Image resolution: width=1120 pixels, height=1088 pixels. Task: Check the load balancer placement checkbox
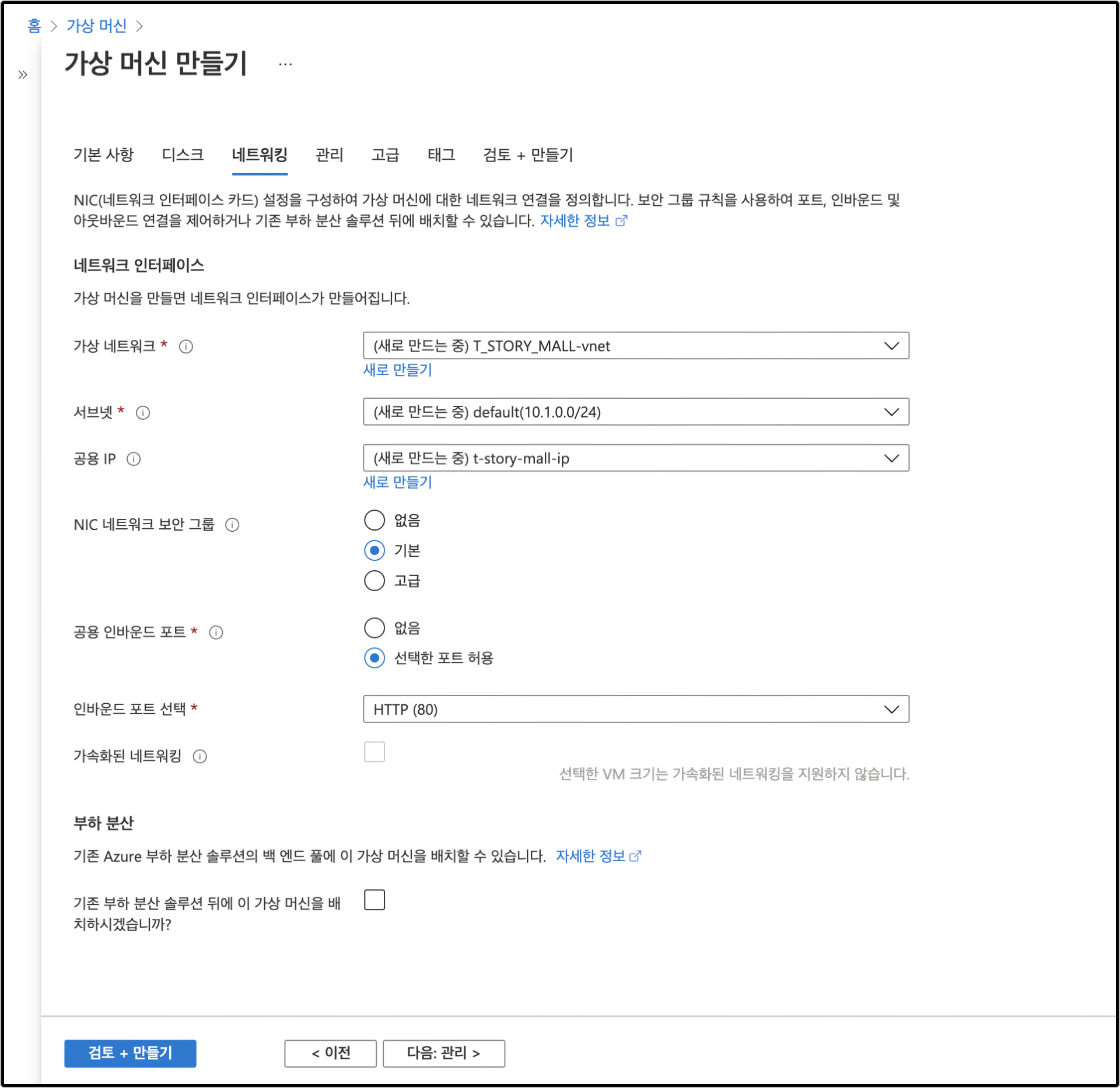pyautogui.click(x=374, y=900)
